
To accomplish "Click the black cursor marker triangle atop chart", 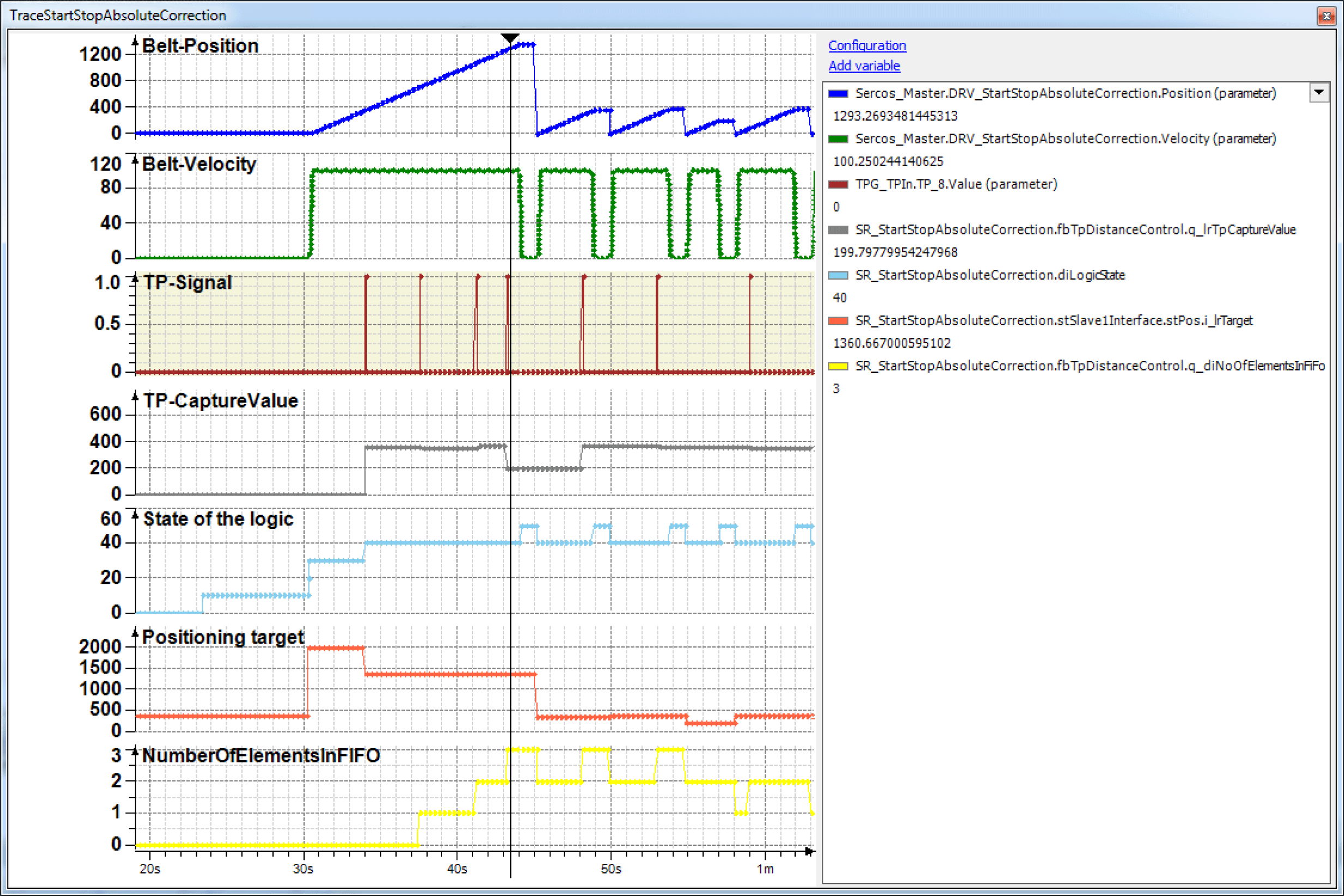I will point(510,38).
